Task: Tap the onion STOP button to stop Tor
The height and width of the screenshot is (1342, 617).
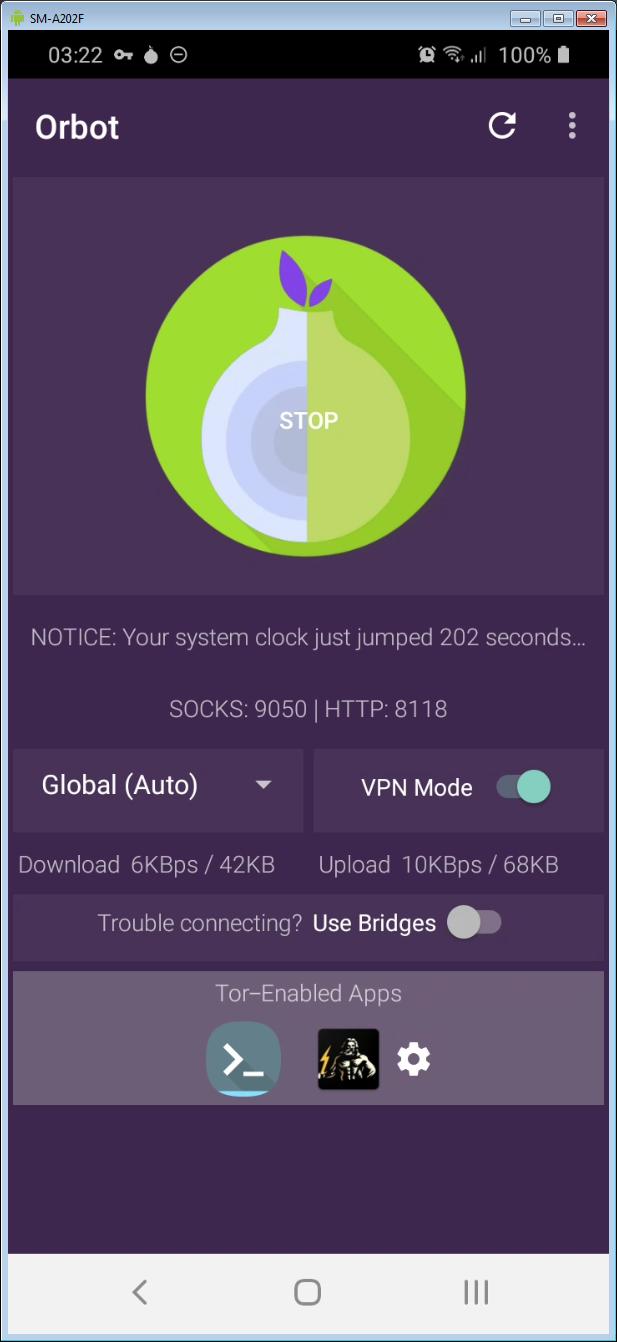Action: point(308,420)
